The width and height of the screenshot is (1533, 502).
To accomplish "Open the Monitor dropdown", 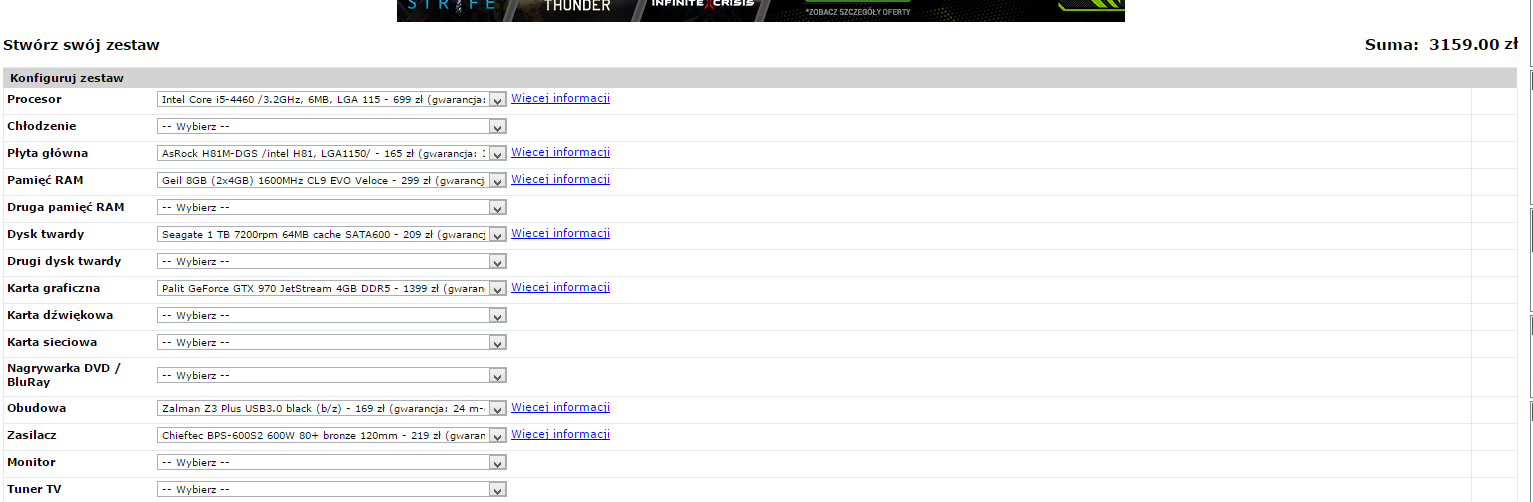I will tap(332, 463).
